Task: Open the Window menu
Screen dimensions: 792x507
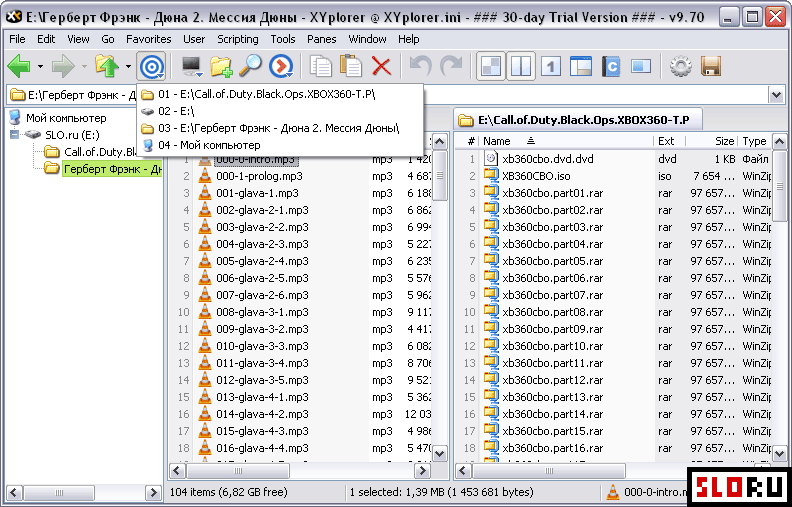Action: pyautogui.click(x=367, y=39)
